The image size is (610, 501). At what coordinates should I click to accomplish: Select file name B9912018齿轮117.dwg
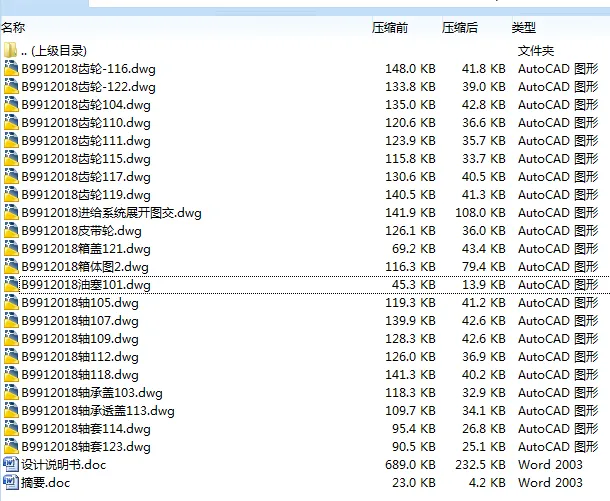click(86, 177)
